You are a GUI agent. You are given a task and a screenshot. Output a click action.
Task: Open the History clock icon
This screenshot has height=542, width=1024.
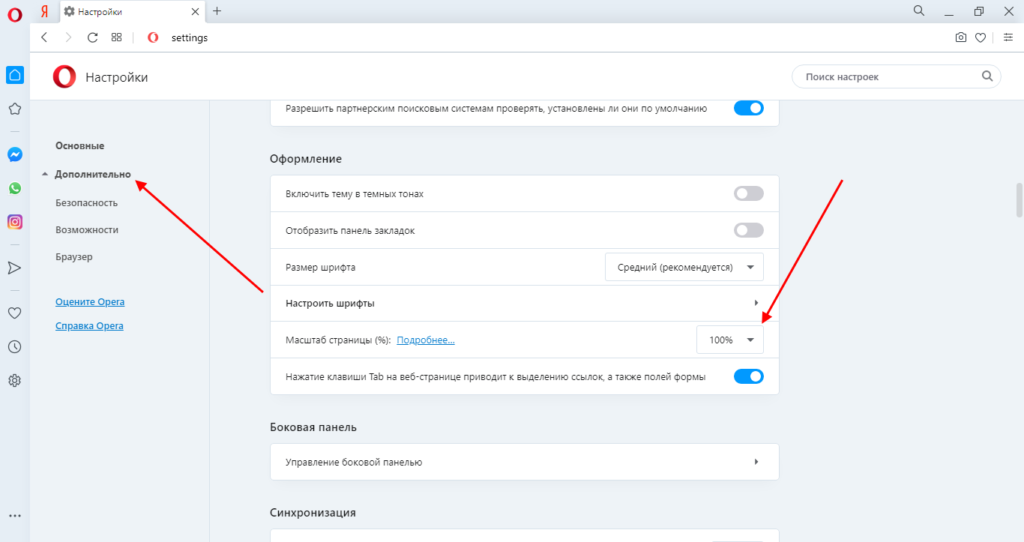[x=15, y=347]
